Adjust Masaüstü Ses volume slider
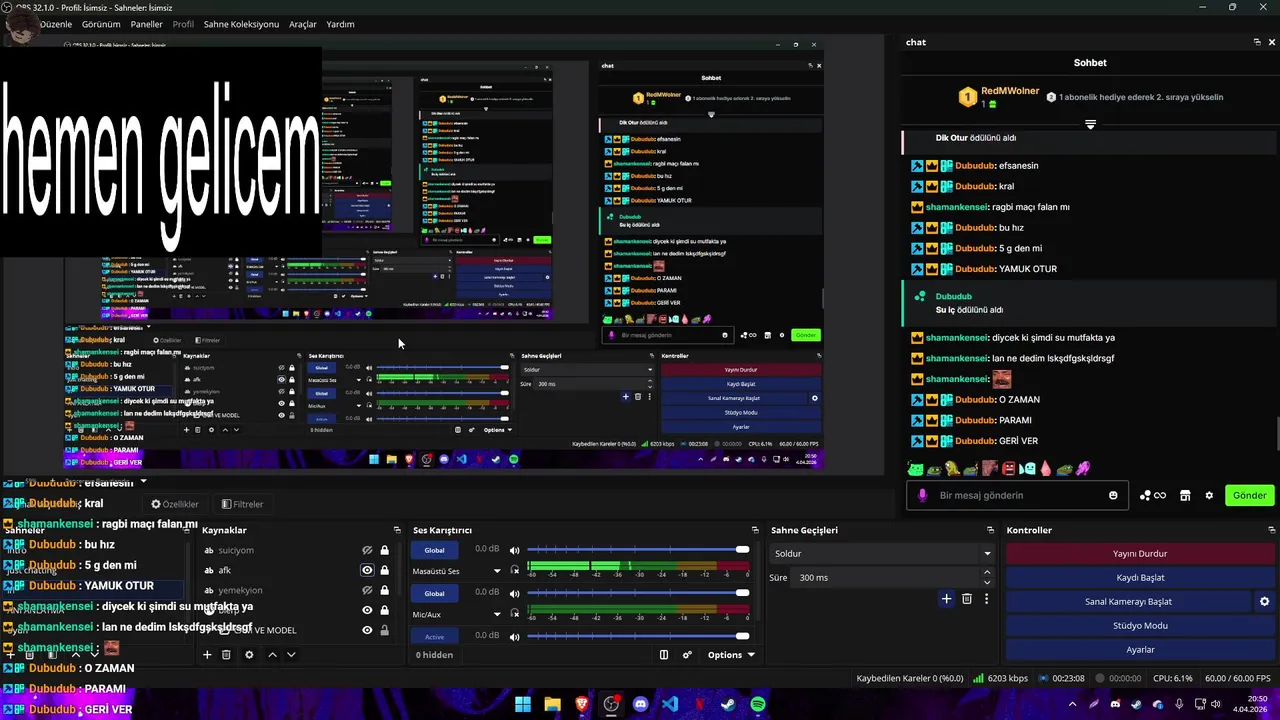The image size is (1280, 720). point(638,549)
